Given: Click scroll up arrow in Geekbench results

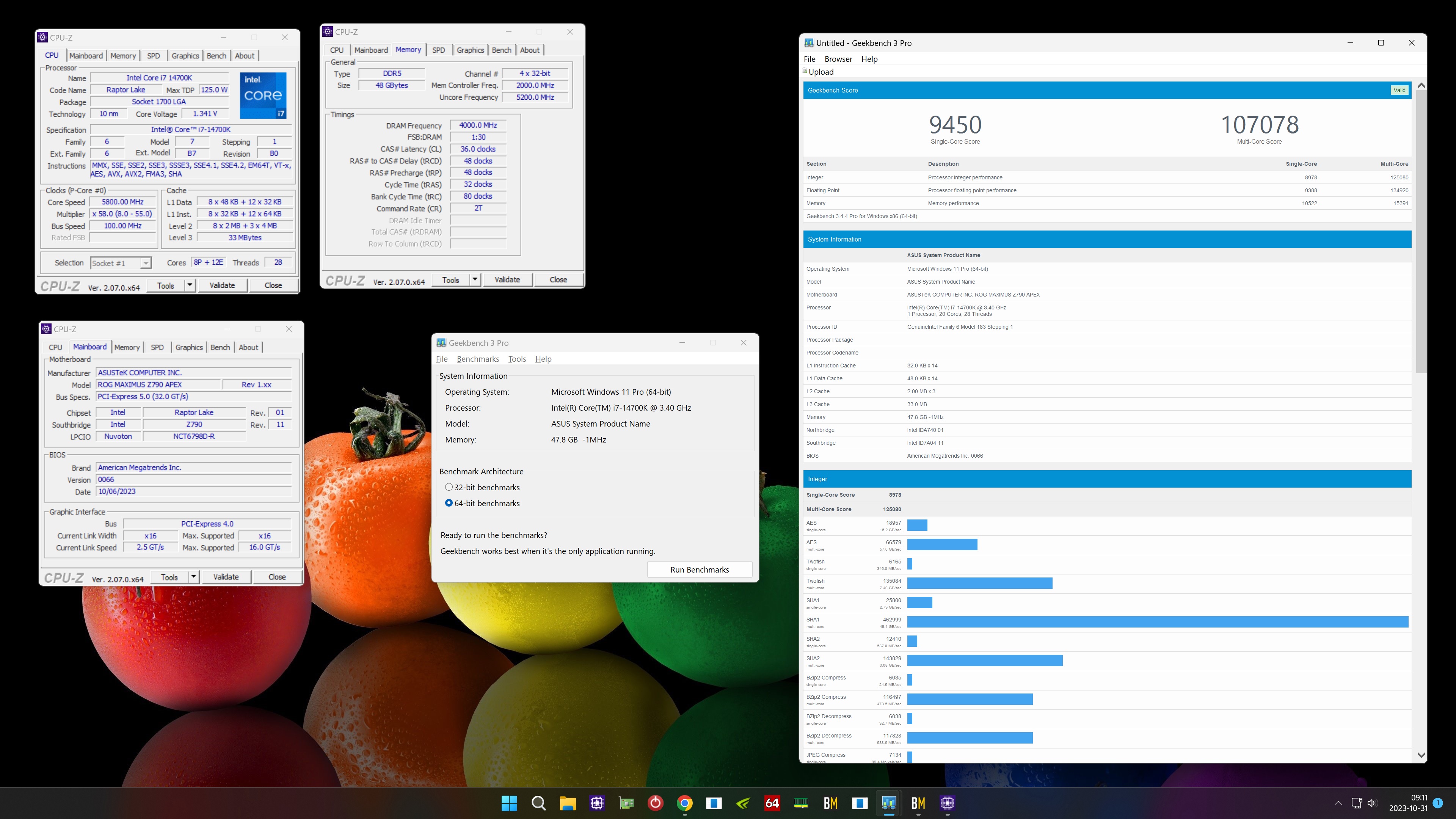Looking at the screenshot, I should coord(1421,86).
